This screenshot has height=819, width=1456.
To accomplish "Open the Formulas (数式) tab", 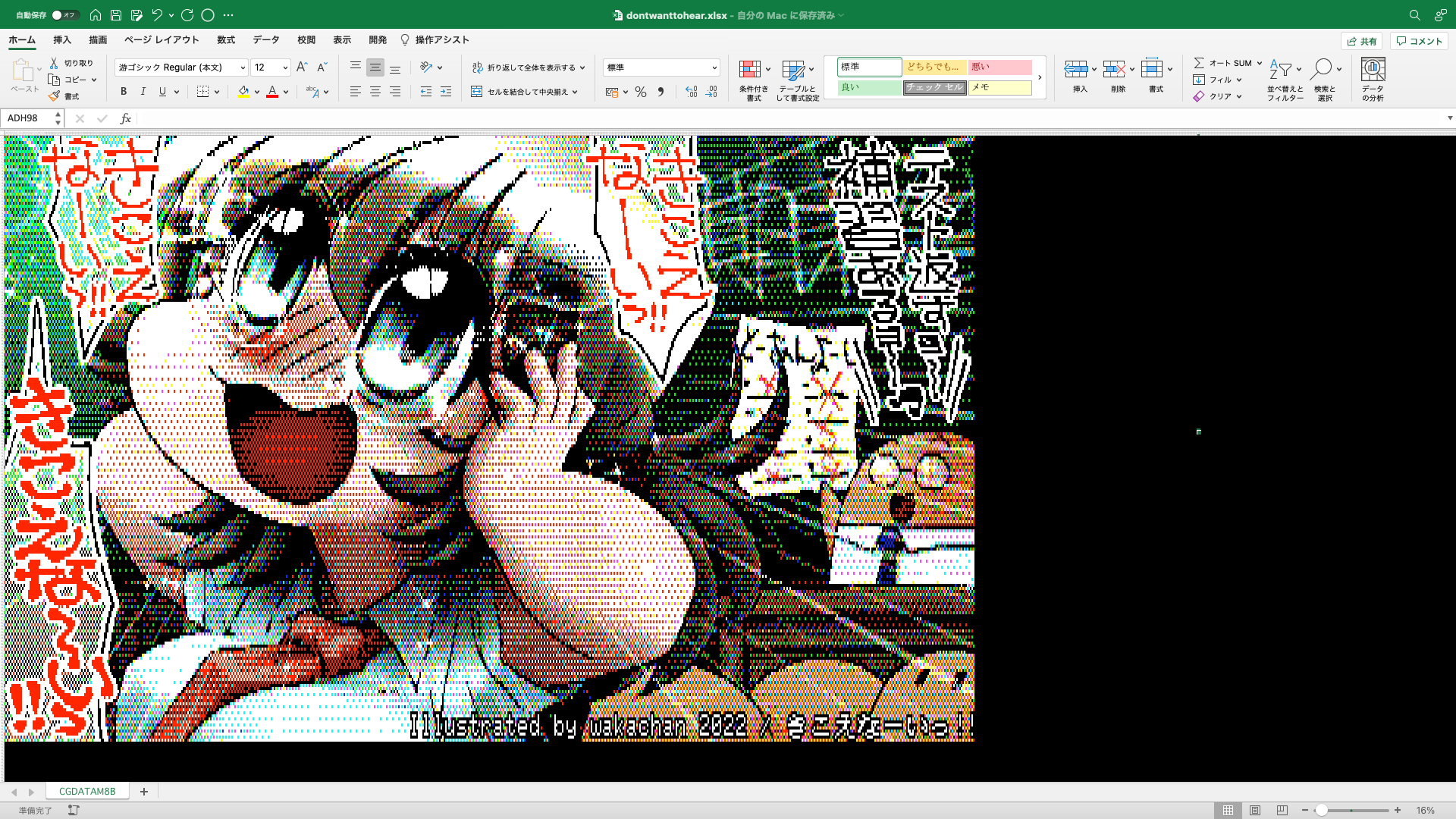I will pos(226,40).
